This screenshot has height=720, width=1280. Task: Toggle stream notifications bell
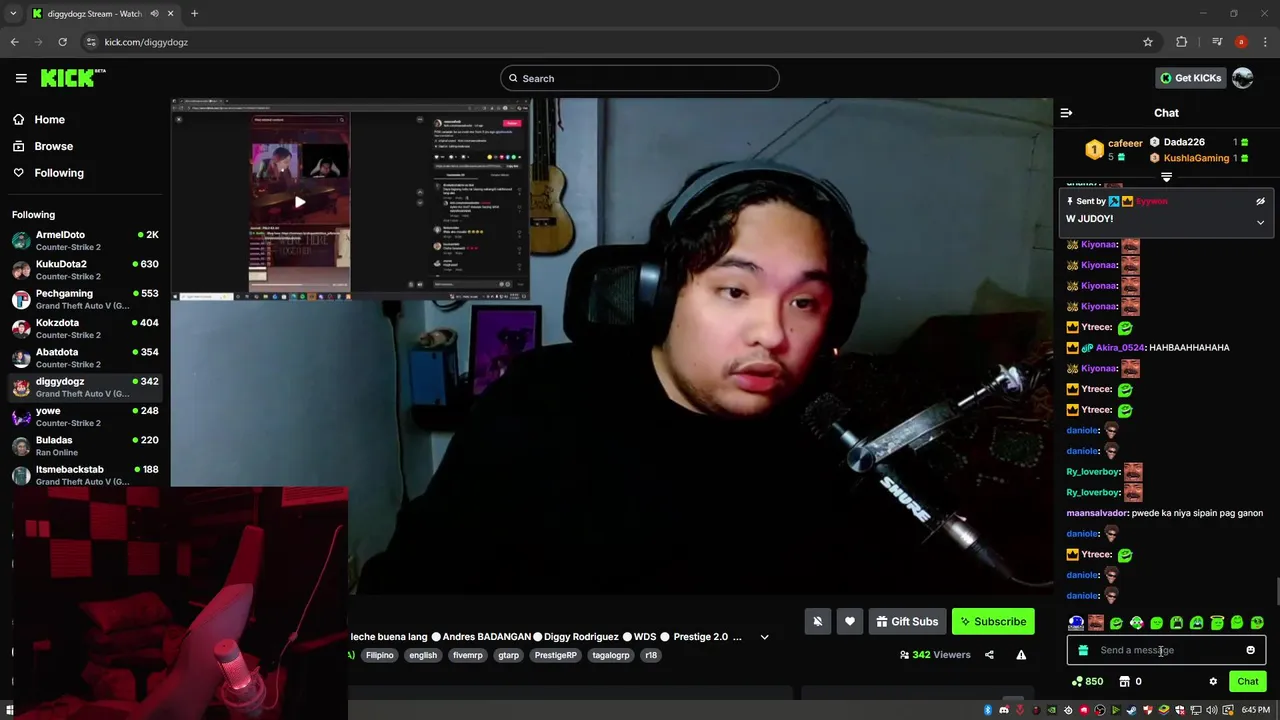[817, 622]
